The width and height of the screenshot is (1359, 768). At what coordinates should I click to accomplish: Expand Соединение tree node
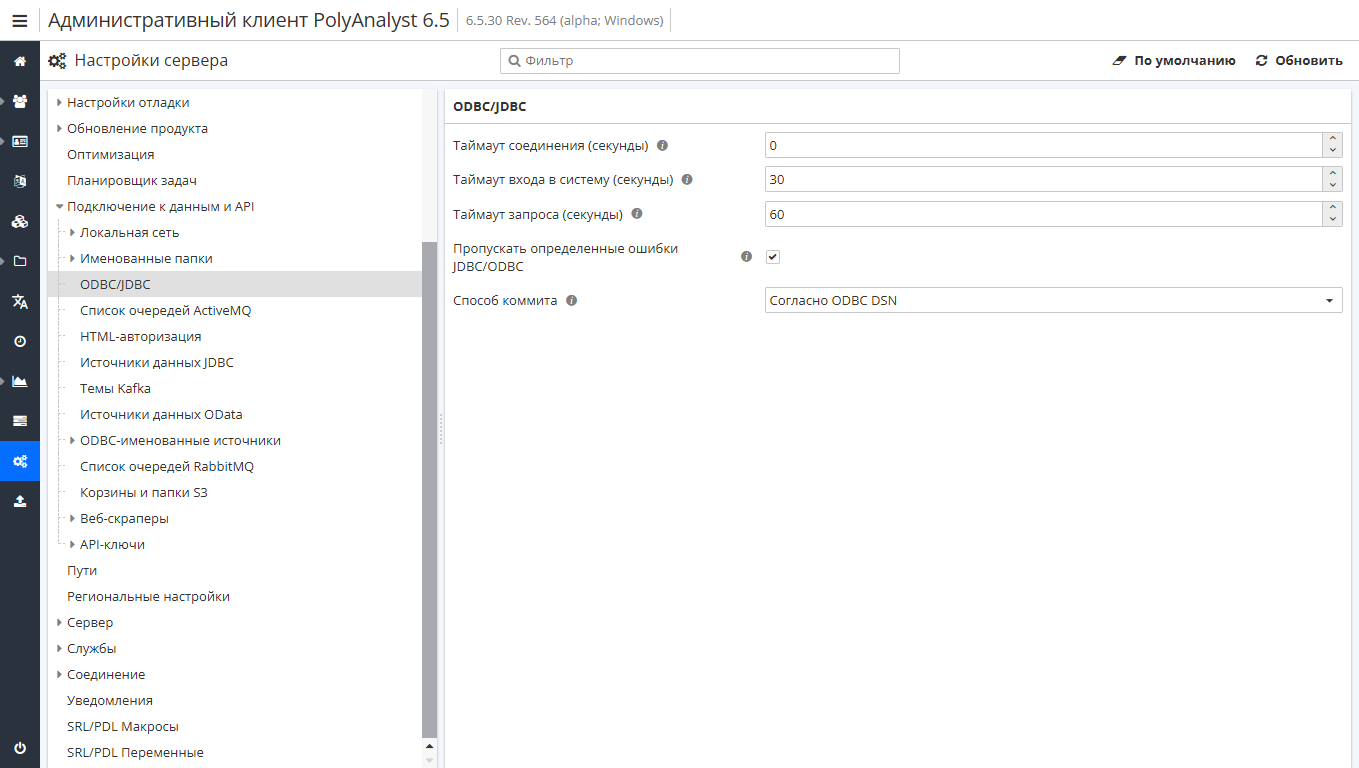click(x=60, y=674)
